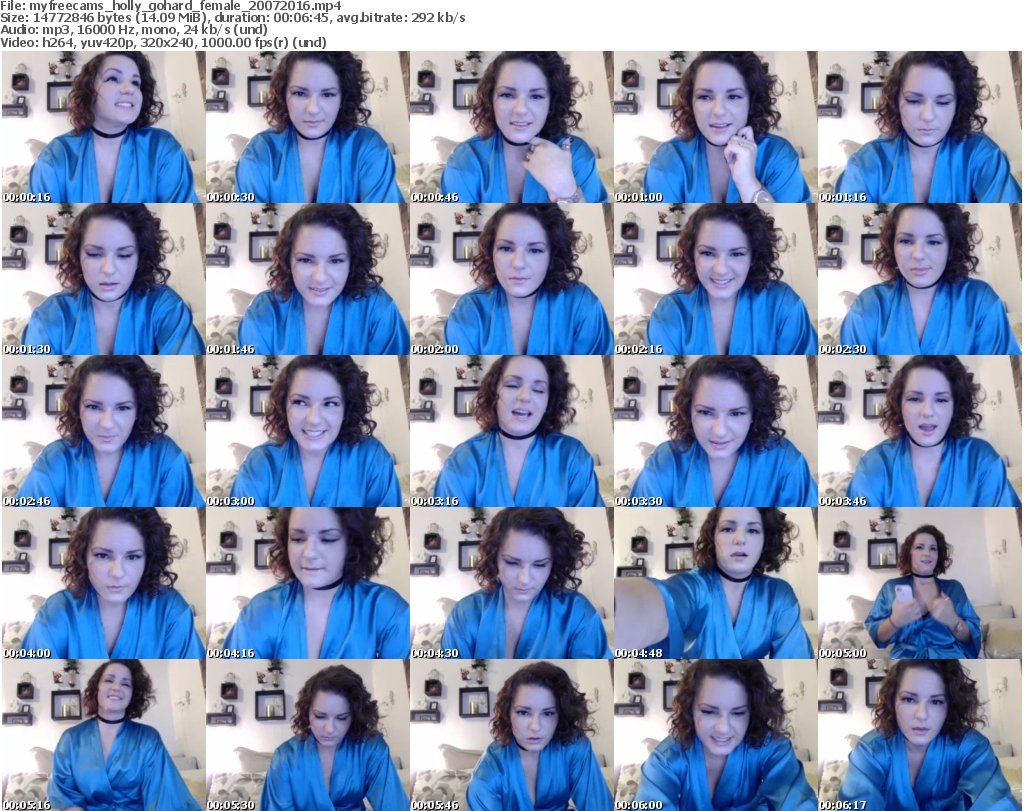View the frame at 00:03:16
The width and height of the screenshot is (1024, 811).
[x=511, y=432]
